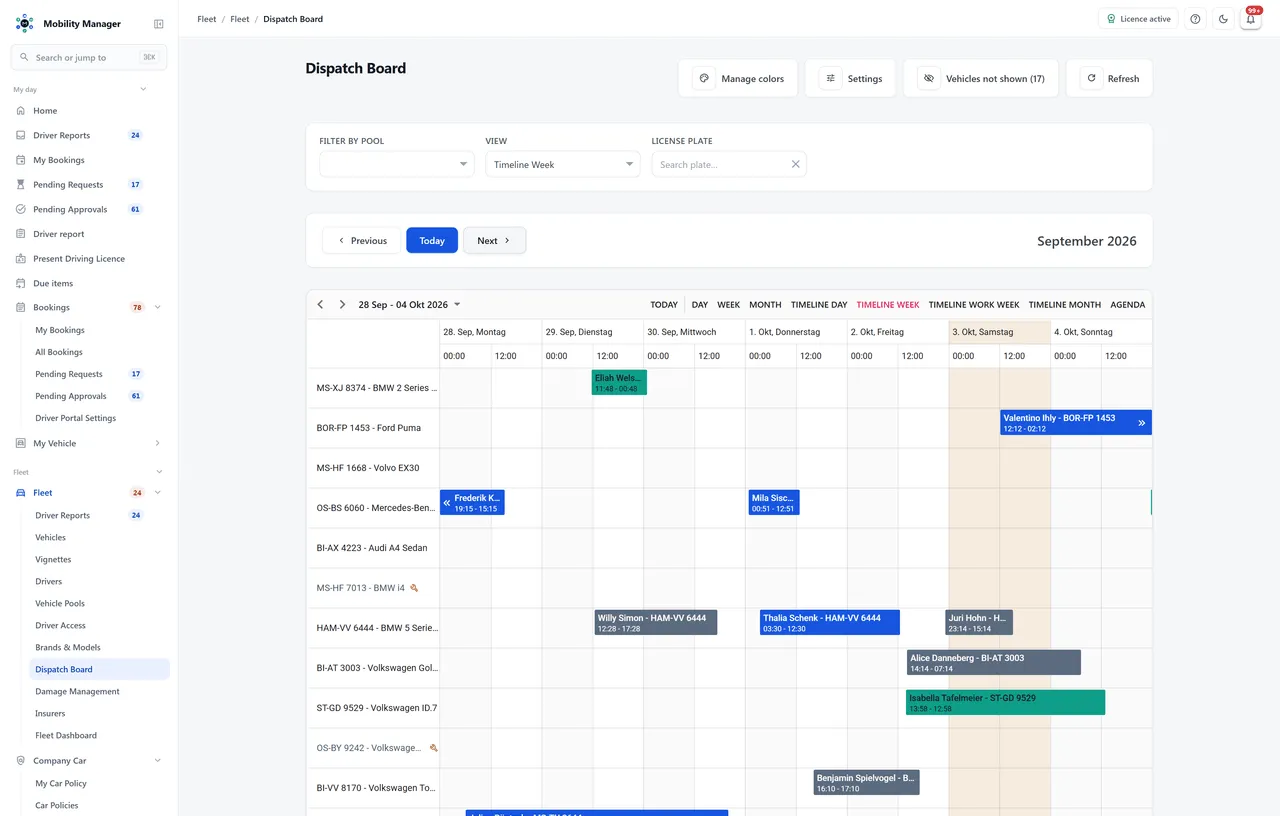
Task: Click the Search or jump to field
Action: point(88,57)
